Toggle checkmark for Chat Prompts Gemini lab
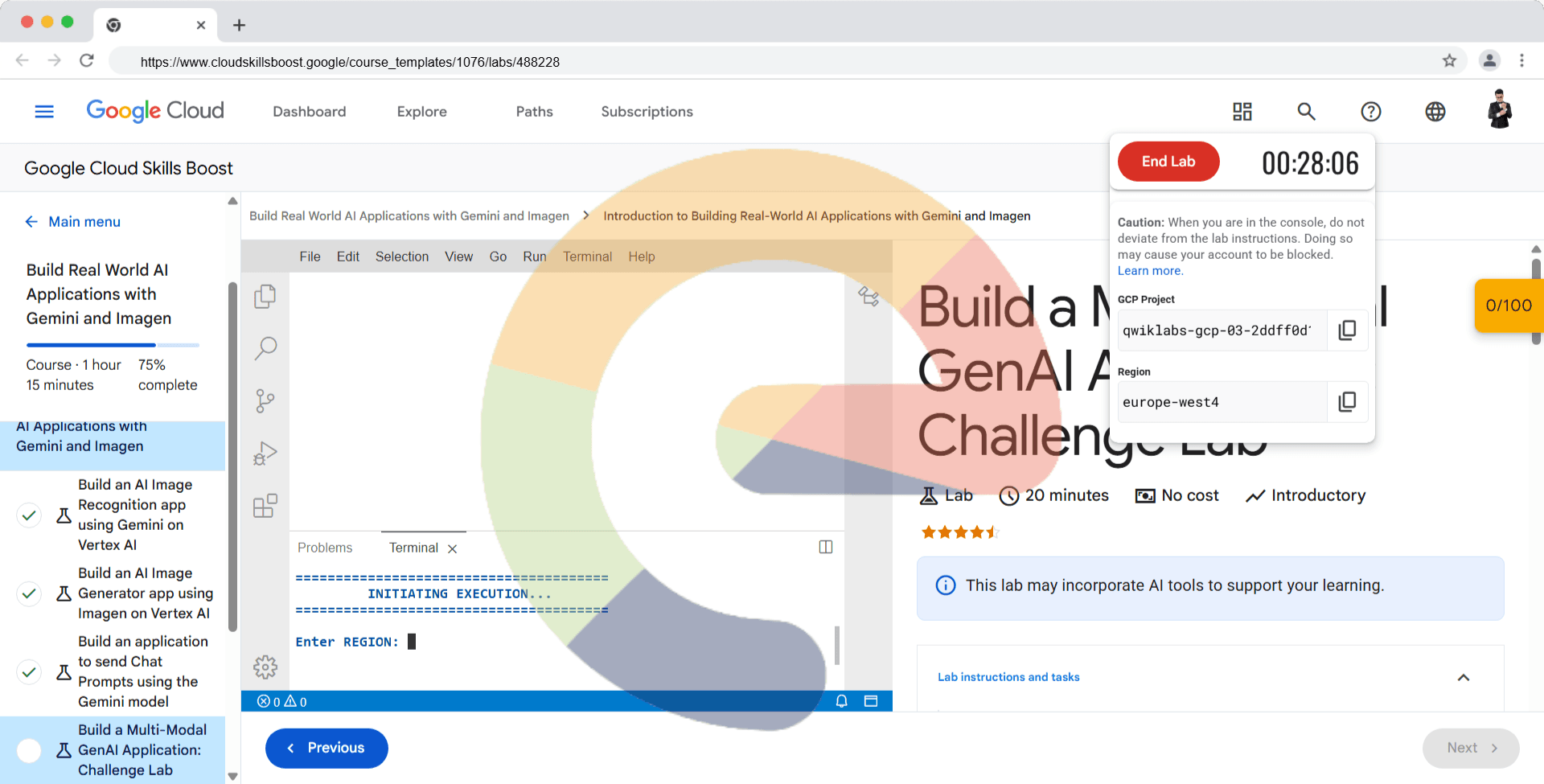The width and height of the screenshot is (1544, 784). [29, 671]
